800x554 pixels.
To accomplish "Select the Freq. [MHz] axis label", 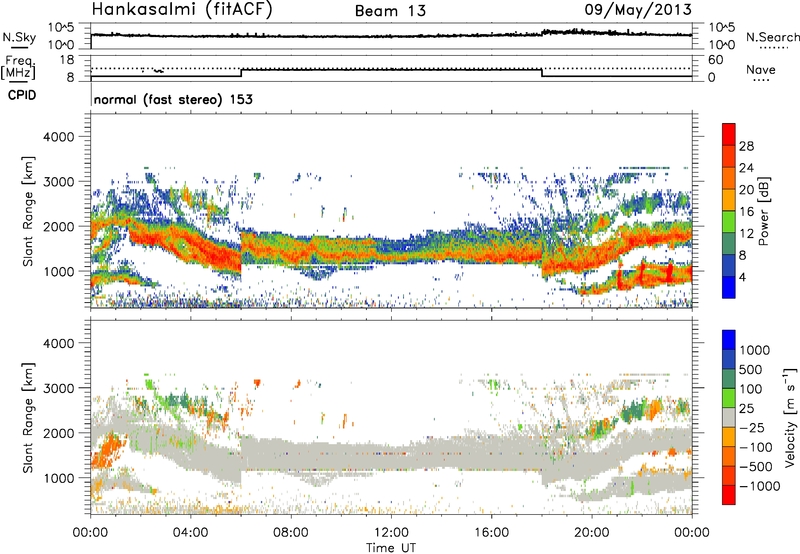I will click(19, 67).
